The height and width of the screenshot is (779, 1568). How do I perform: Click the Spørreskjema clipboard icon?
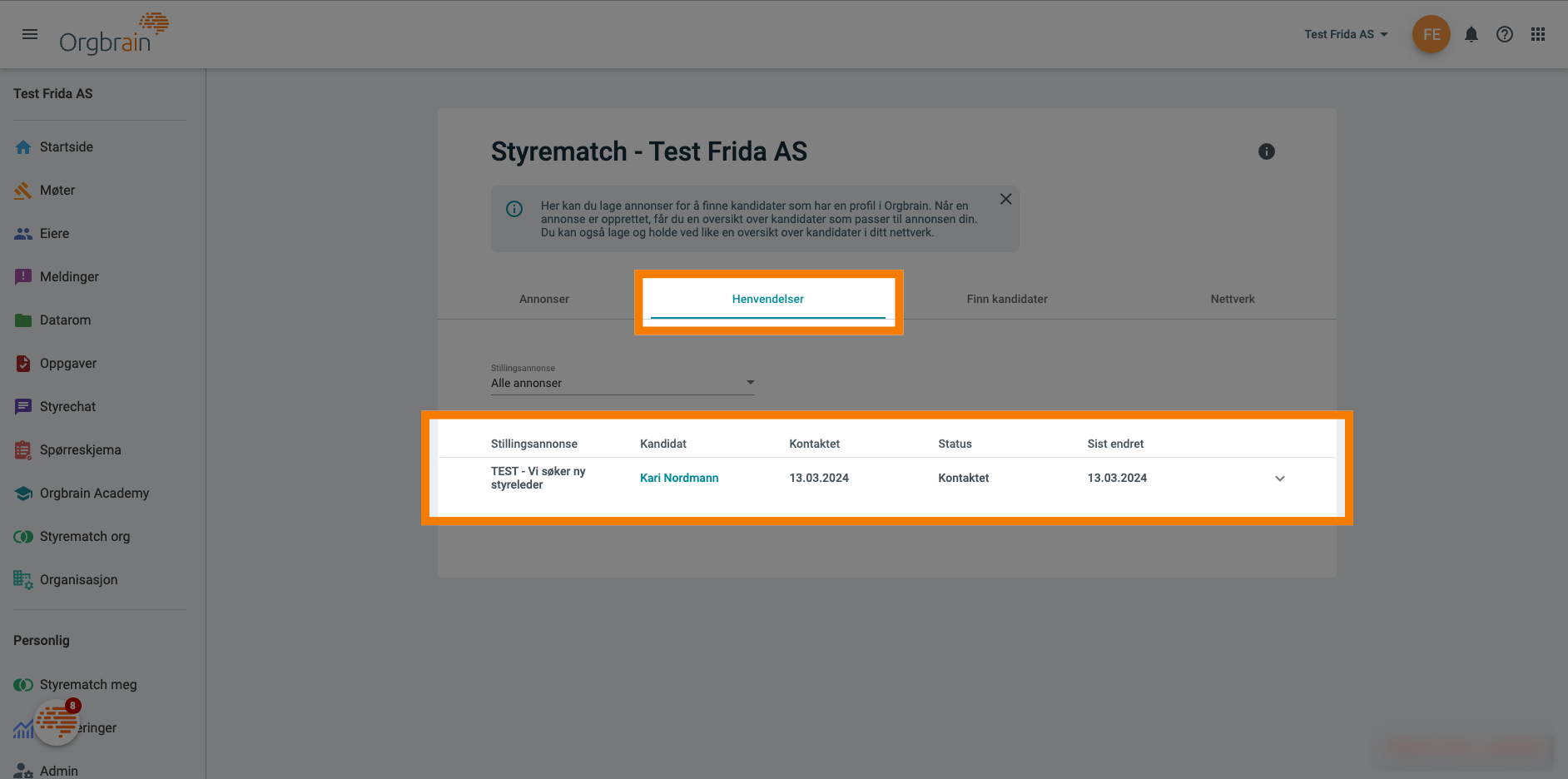[x=23, y=450]
